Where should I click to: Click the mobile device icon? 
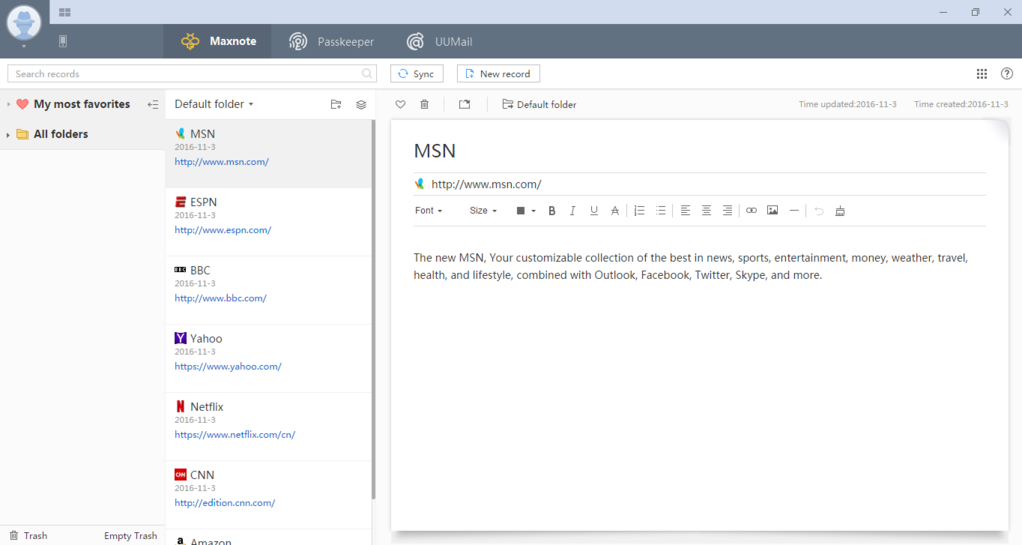click(63, 42)
